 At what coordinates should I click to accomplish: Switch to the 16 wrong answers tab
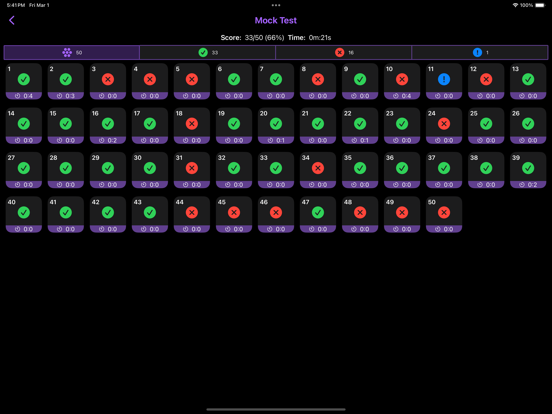pos(344,52)
